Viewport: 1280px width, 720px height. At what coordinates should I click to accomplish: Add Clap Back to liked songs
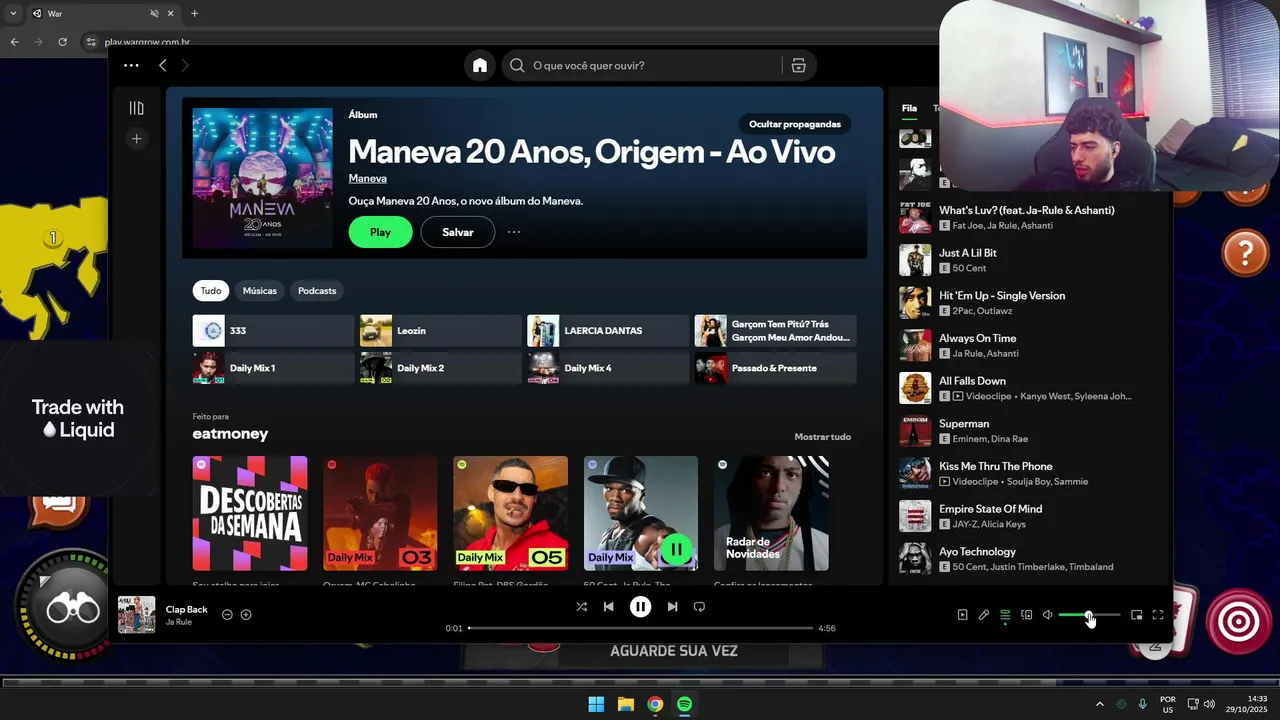pyautogui.click(x=246, y=614)
